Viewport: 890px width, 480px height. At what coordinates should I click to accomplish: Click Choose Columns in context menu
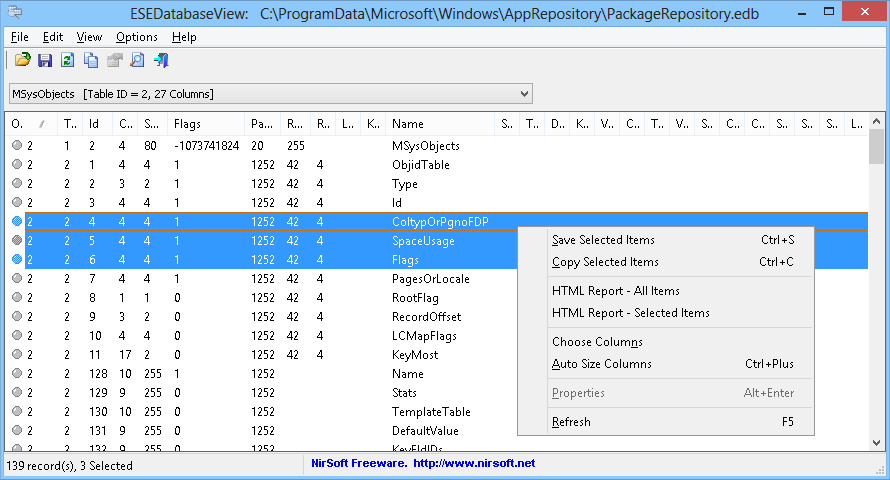(x=666, y=342)
